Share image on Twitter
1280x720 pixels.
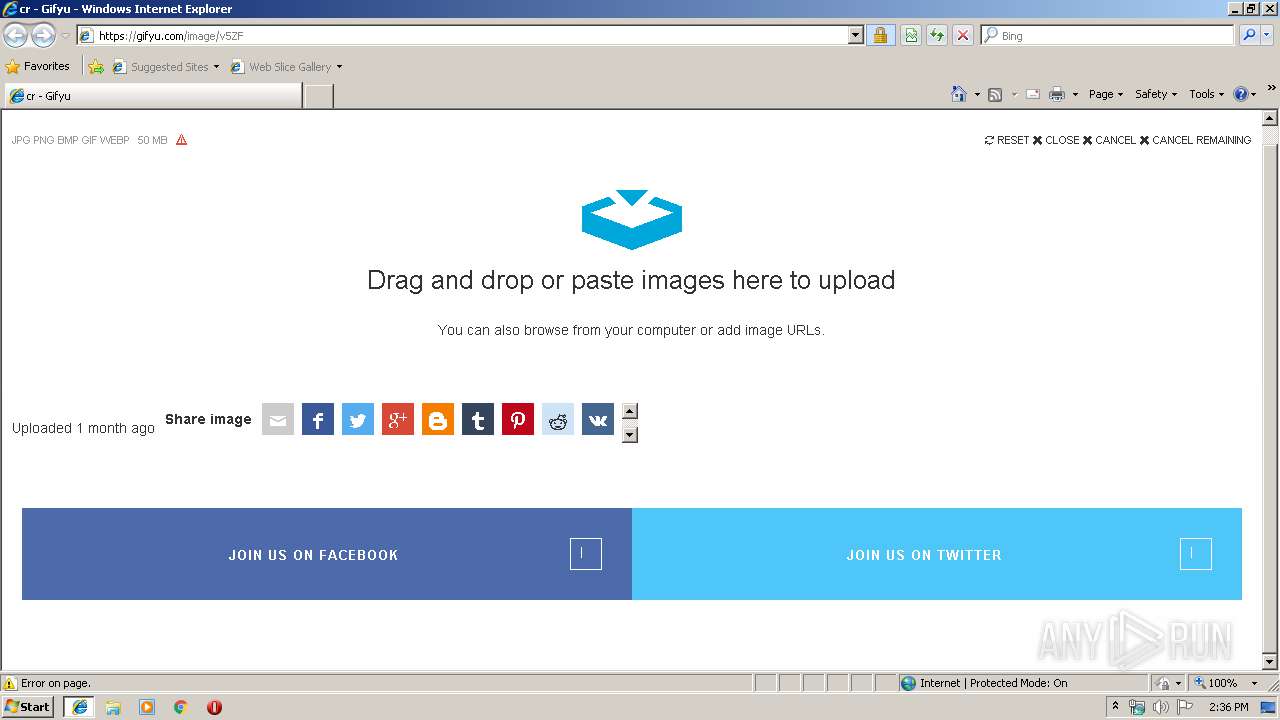(x=358, y=420)
